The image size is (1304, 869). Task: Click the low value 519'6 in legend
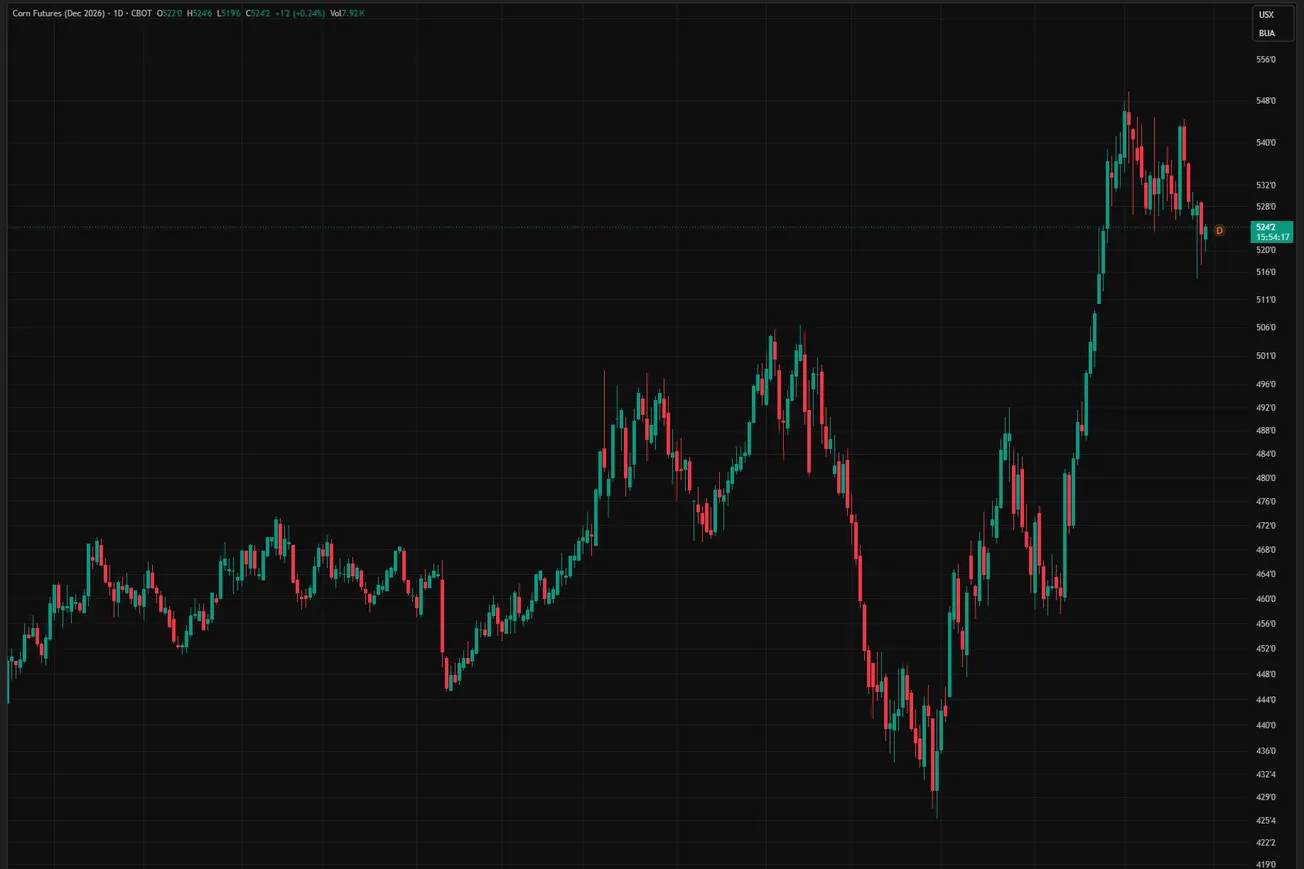(x=232, y=14)
